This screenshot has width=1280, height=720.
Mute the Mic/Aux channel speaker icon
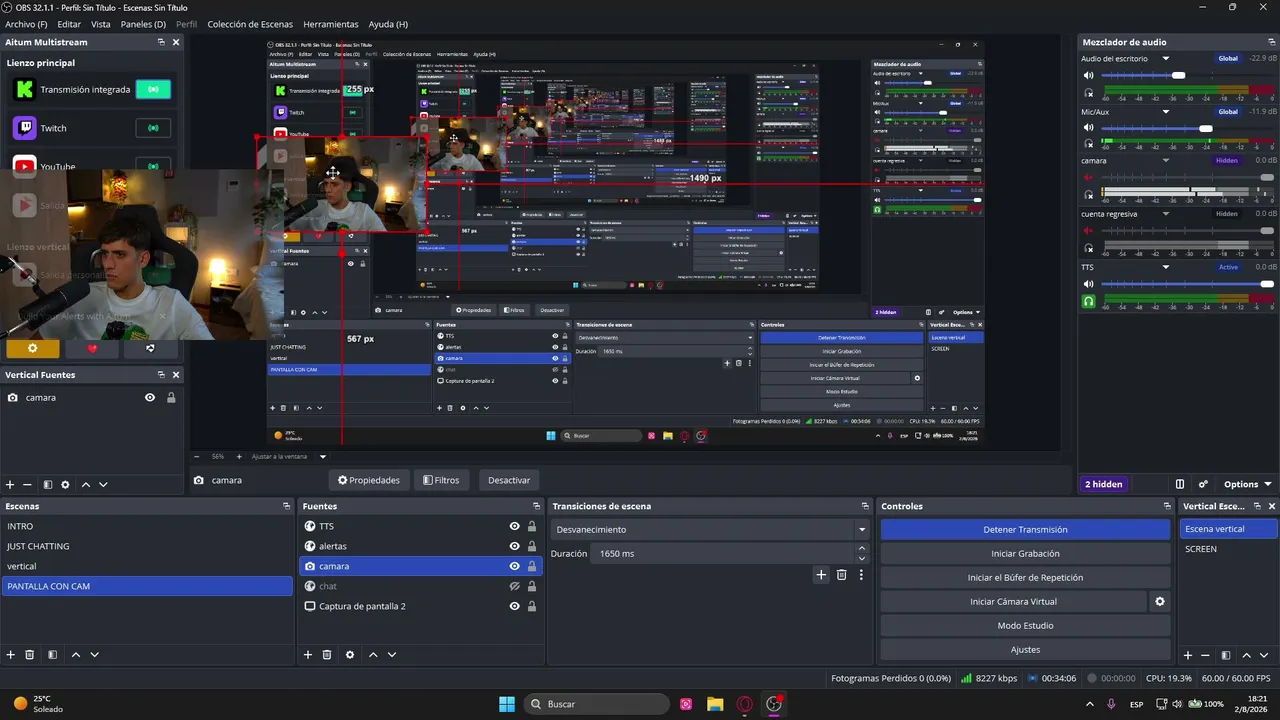(x=1089, y=128)
